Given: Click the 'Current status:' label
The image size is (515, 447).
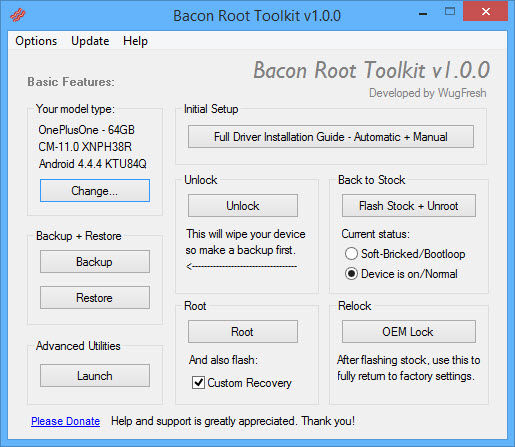Looking at the screenshot, I should coord(376,234).
